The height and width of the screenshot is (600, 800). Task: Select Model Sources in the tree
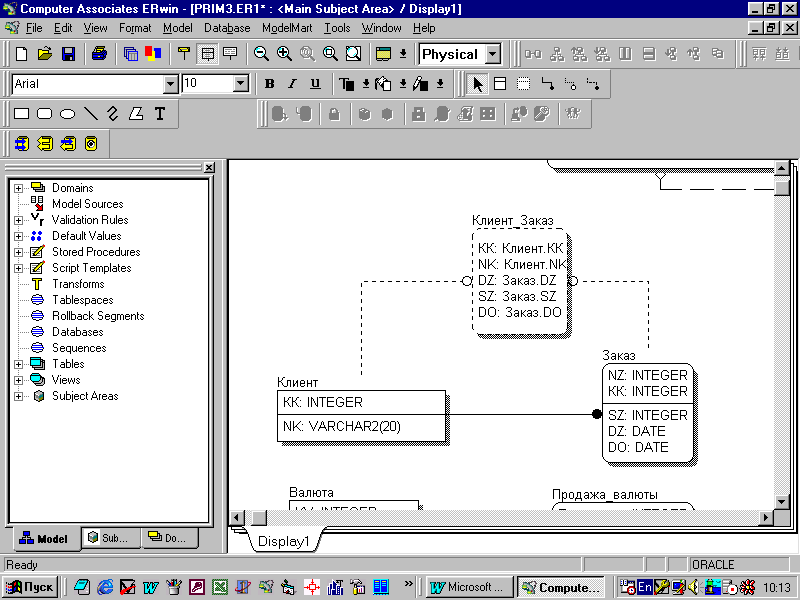tap(87, 204)
